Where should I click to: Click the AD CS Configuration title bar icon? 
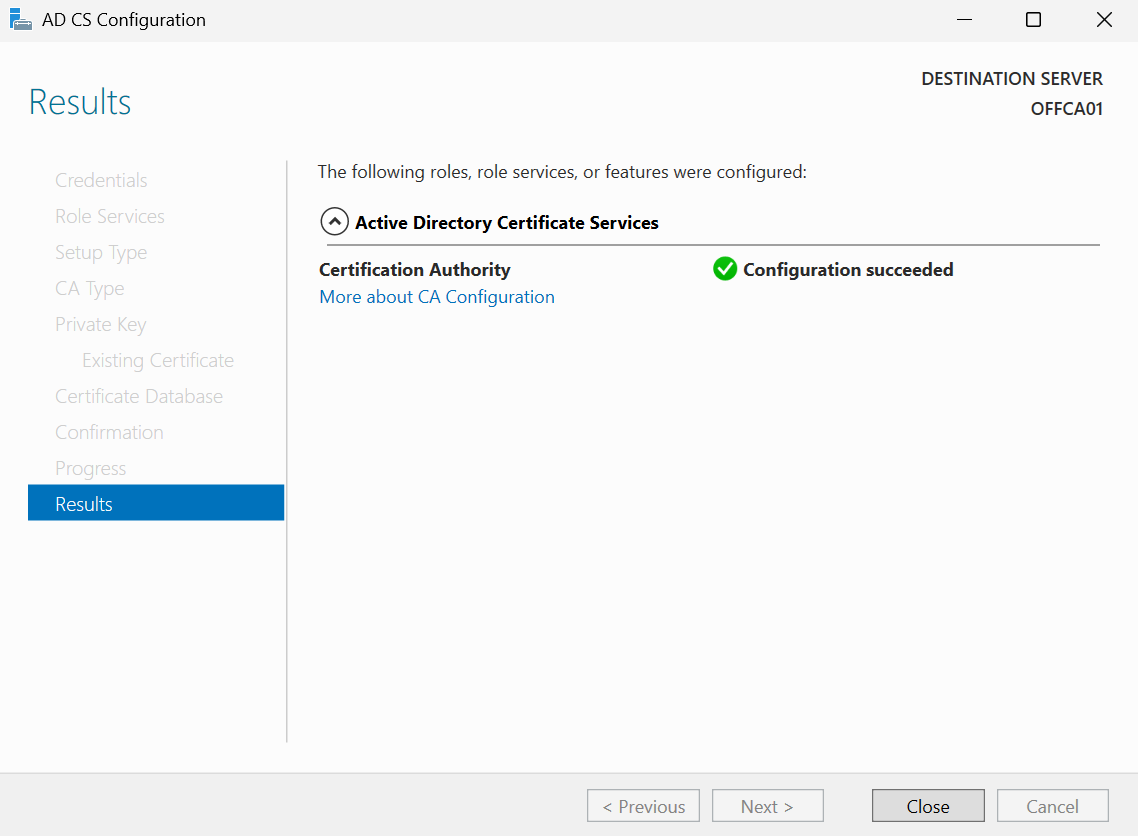coord(20,20)
